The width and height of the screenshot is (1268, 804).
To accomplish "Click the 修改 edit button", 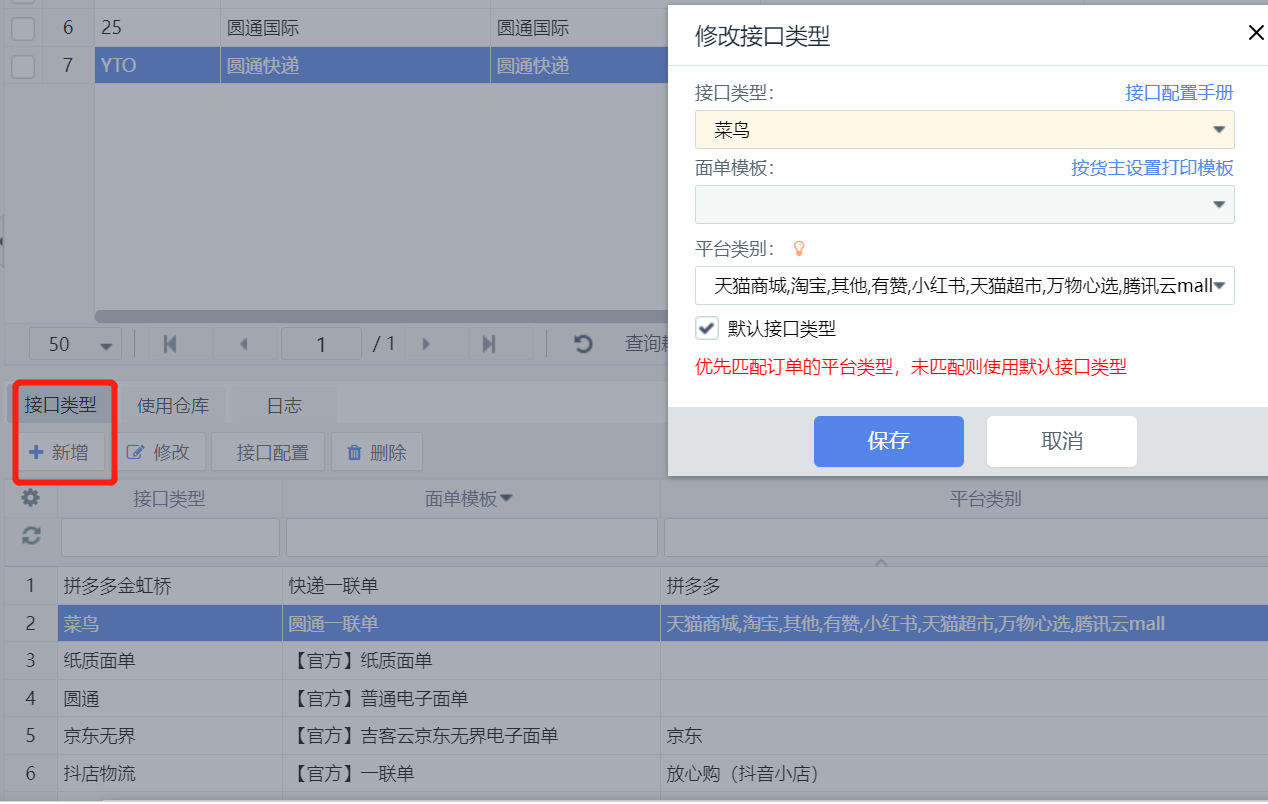I will [158, 452].
